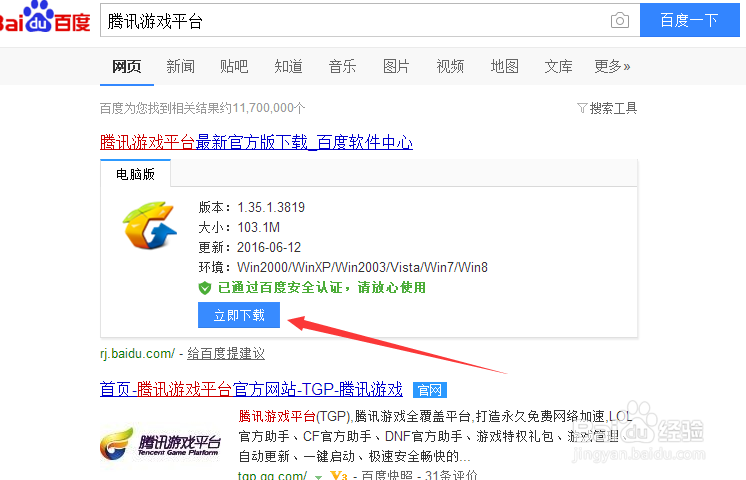746x480 pixels.
Task: Go to Baidu home via logo
Action: point(45,17)
